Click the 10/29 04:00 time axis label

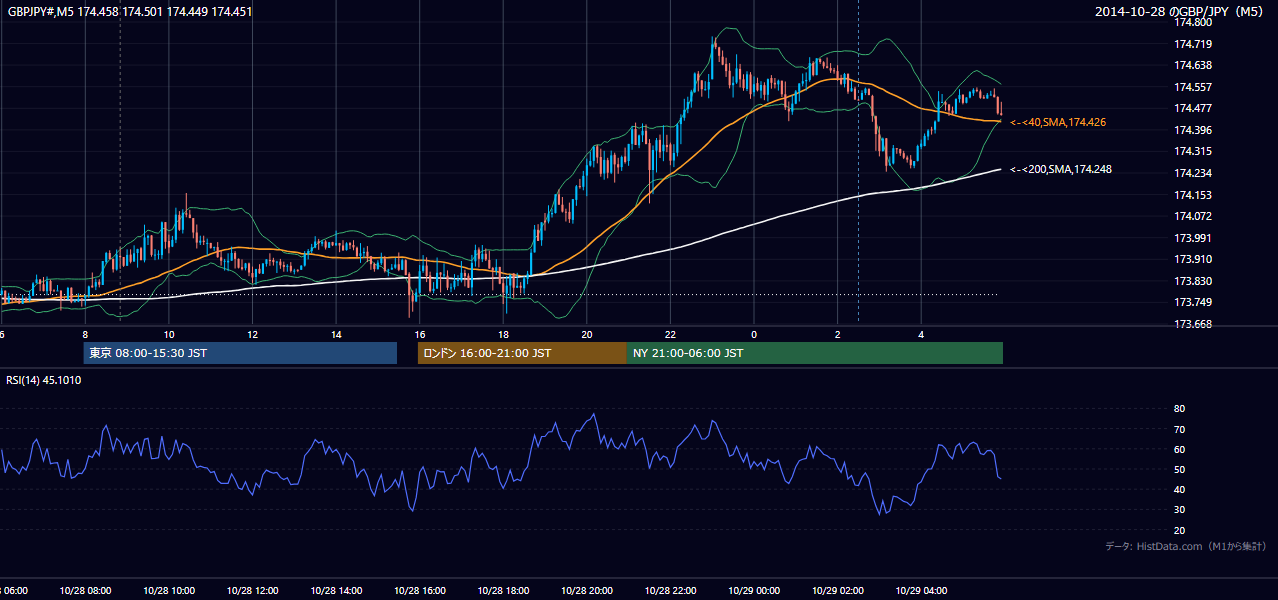coord(921,590)
